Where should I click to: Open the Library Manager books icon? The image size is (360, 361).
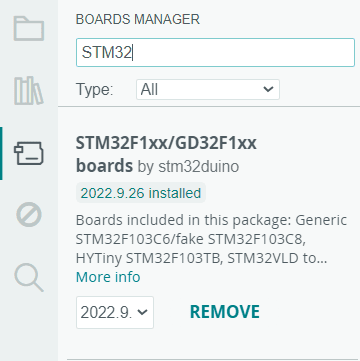click(x=29, y=91)
